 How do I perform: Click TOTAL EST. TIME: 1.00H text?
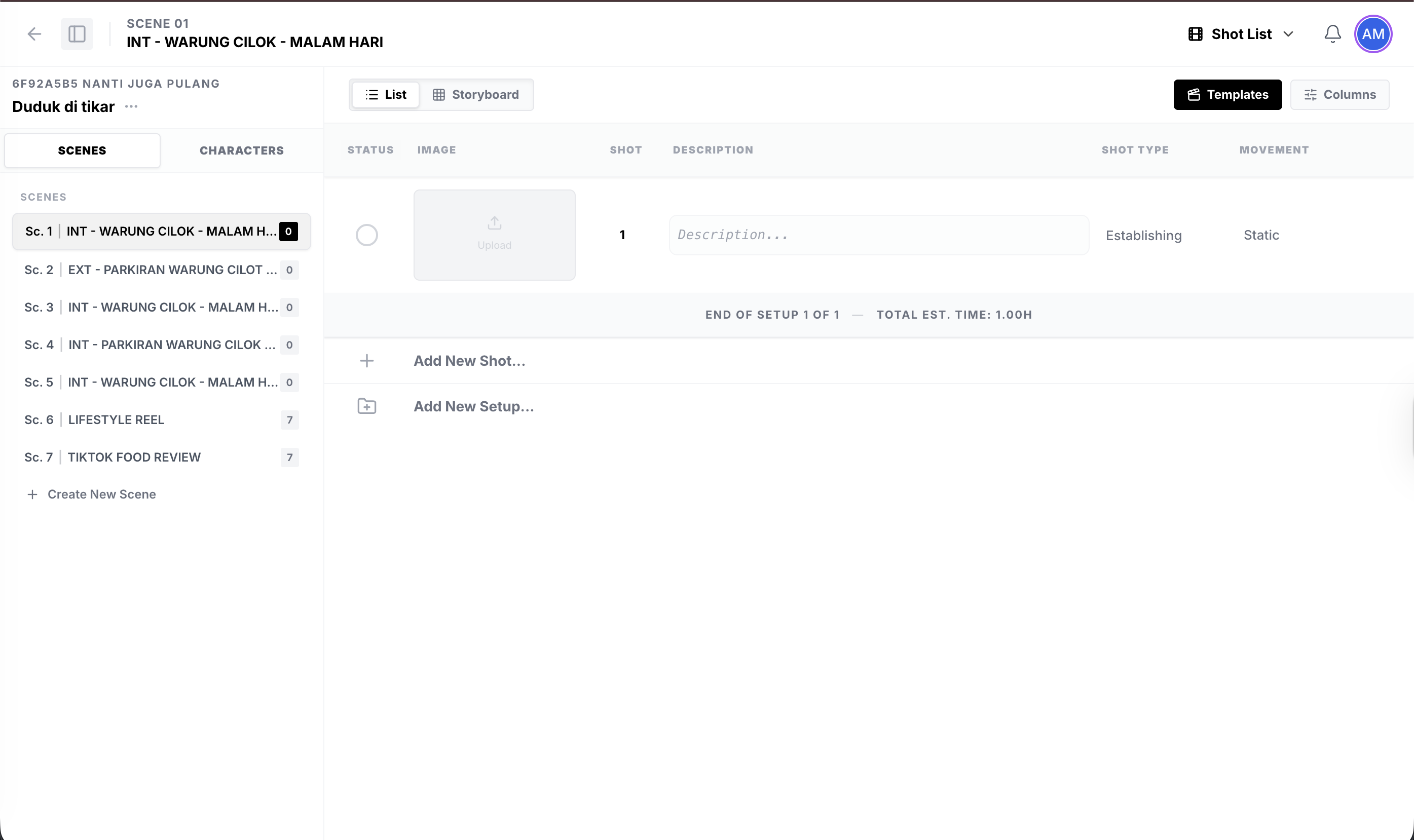[x=954, y=315]
